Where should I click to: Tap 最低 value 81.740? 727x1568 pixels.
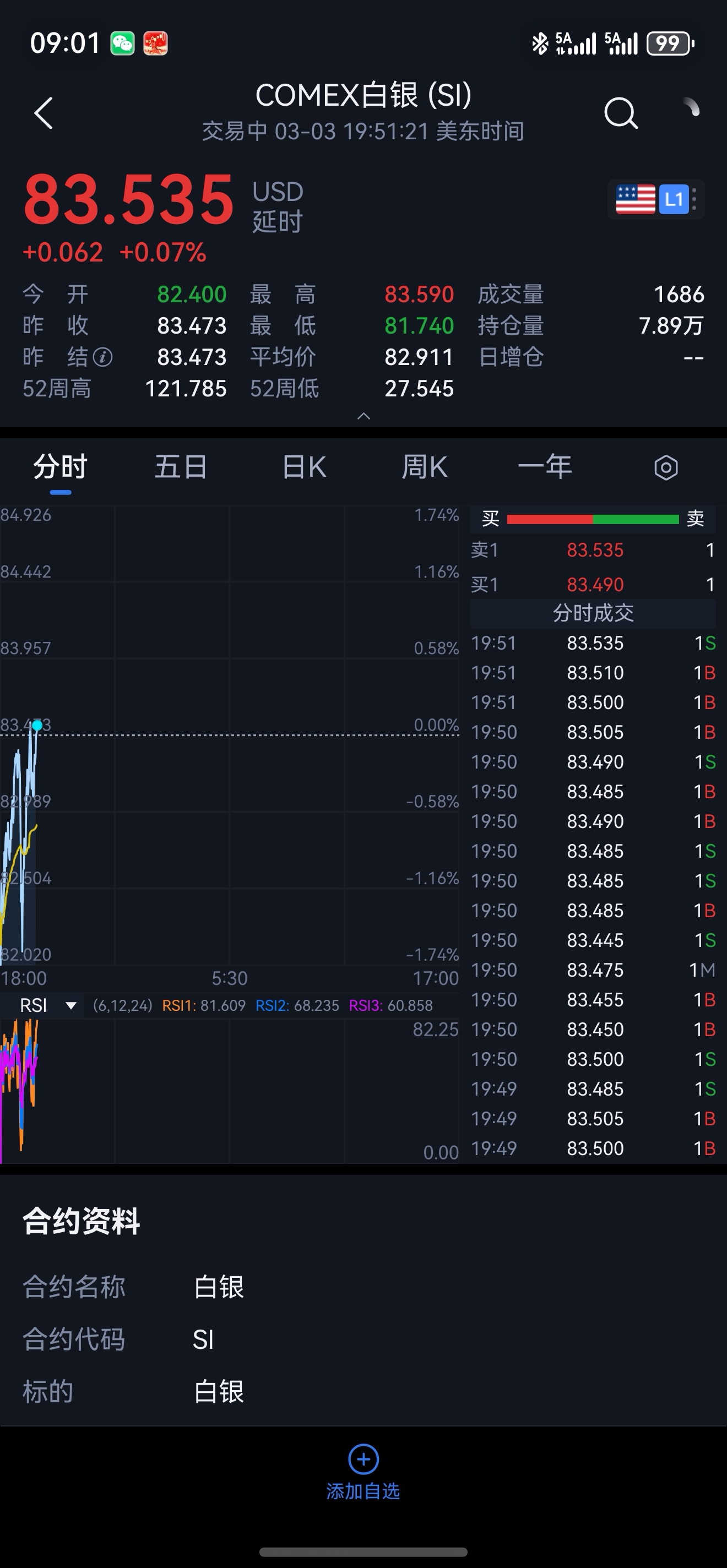[x=420, y=326]
